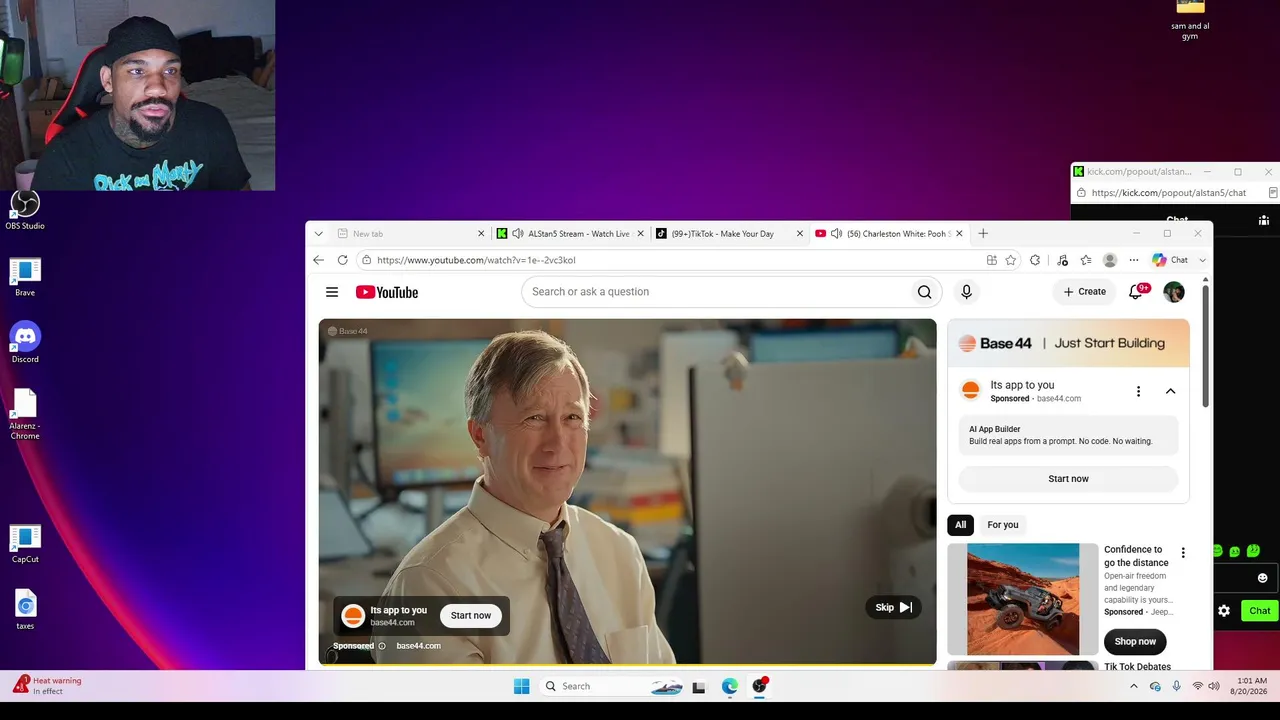Click Start now in the video overlay
The height and width of the screenshot is (720, 1280).
(x=471, y=616)
